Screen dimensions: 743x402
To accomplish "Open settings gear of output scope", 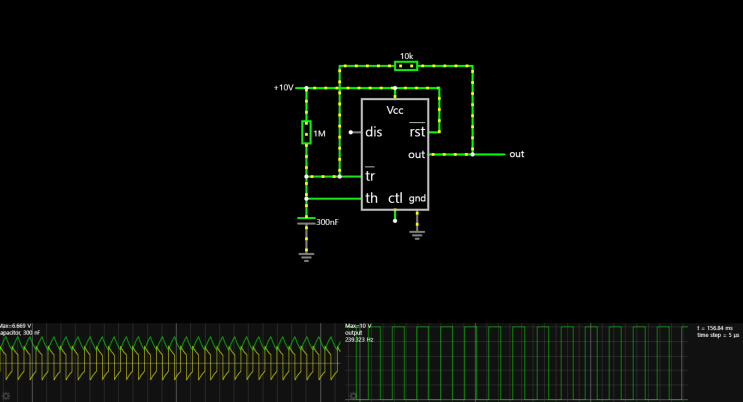I will click(x=353, y=396).
